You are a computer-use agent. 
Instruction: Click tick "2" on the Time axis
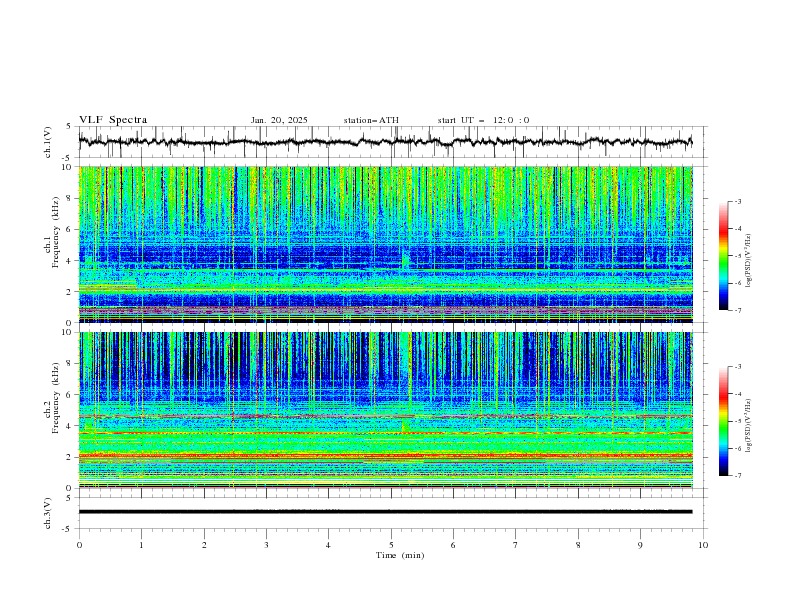coord(204,545)
